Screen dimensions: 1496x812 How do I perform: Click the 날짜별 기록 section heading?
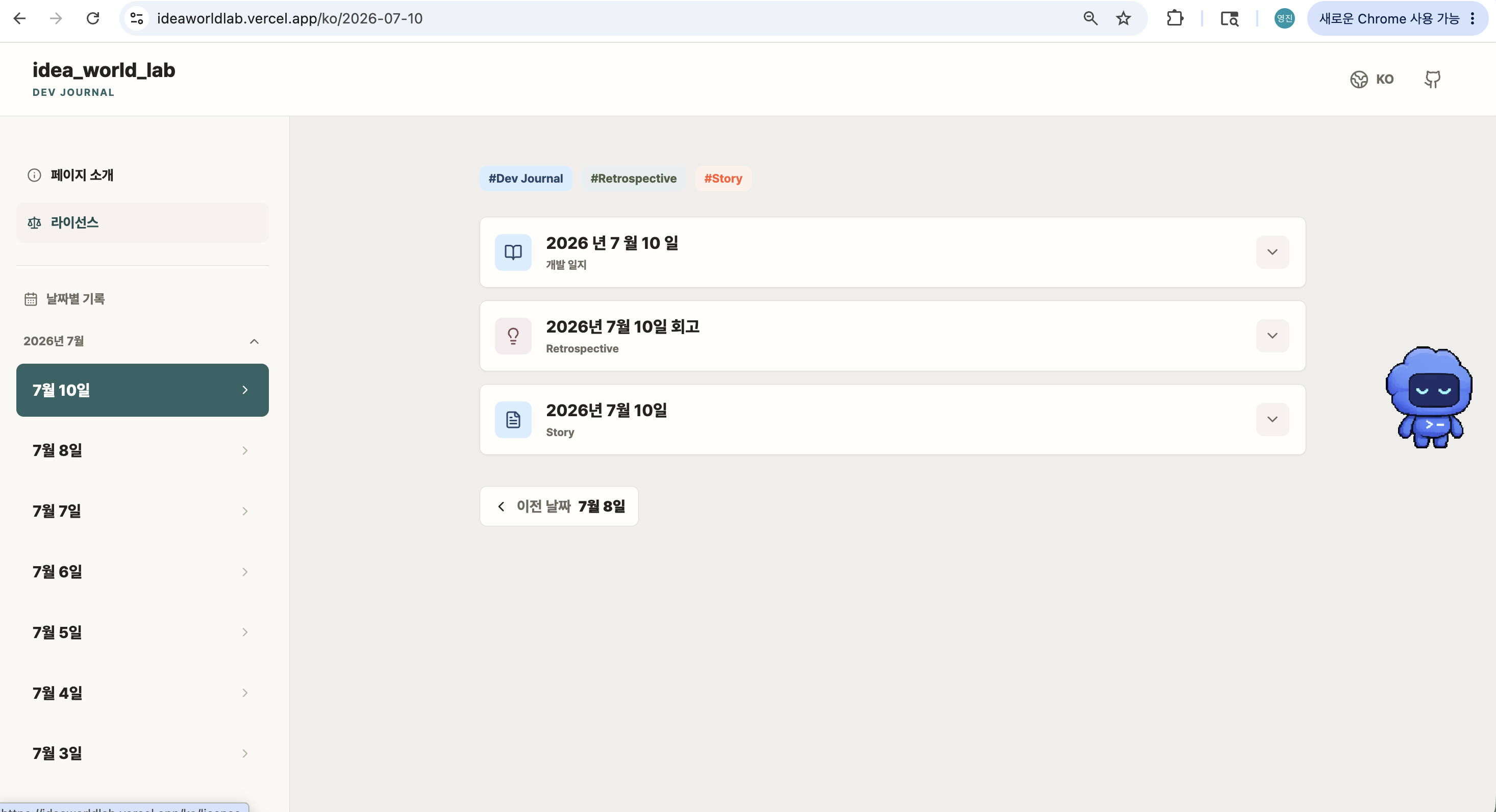pyautogui.click(x=76, y=299)
